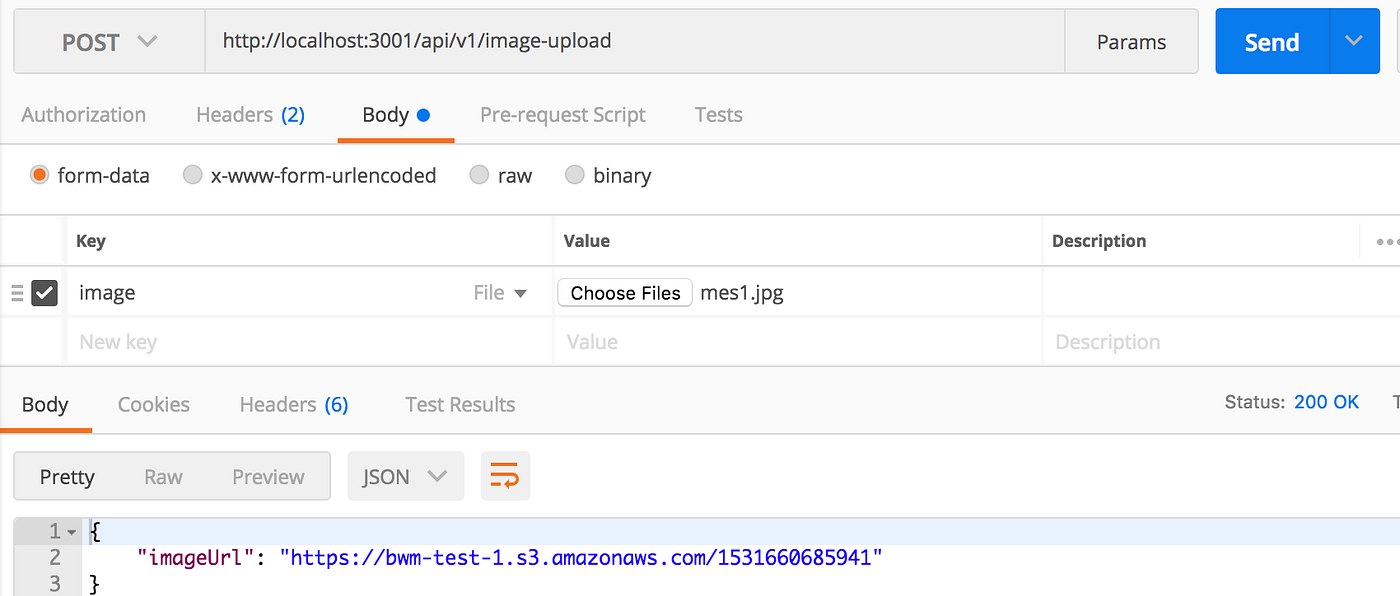Click the drag handle beside image row
The height and width of the screenshot is (596, 1400).
coord(16,293)
